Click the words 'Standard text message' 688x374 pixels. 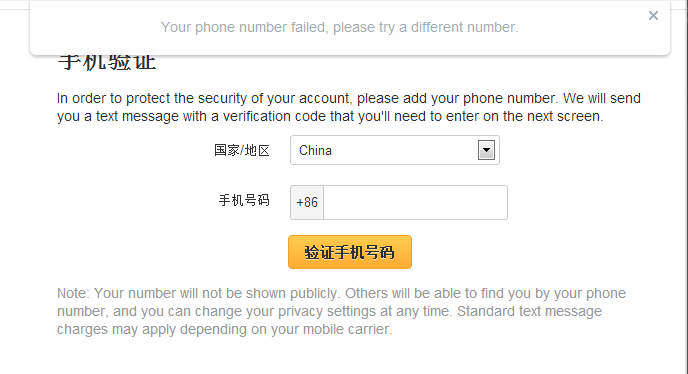click(x=529, y=311)
